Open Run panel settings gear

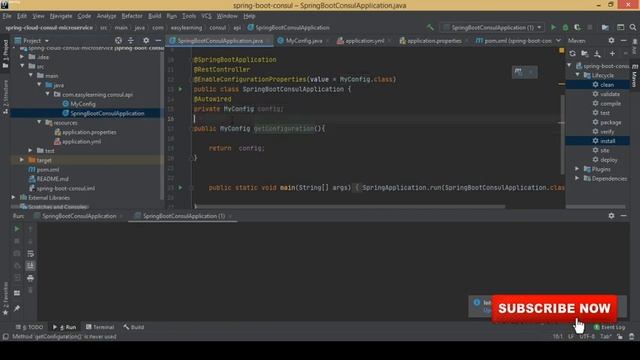(x=611, y=216)
